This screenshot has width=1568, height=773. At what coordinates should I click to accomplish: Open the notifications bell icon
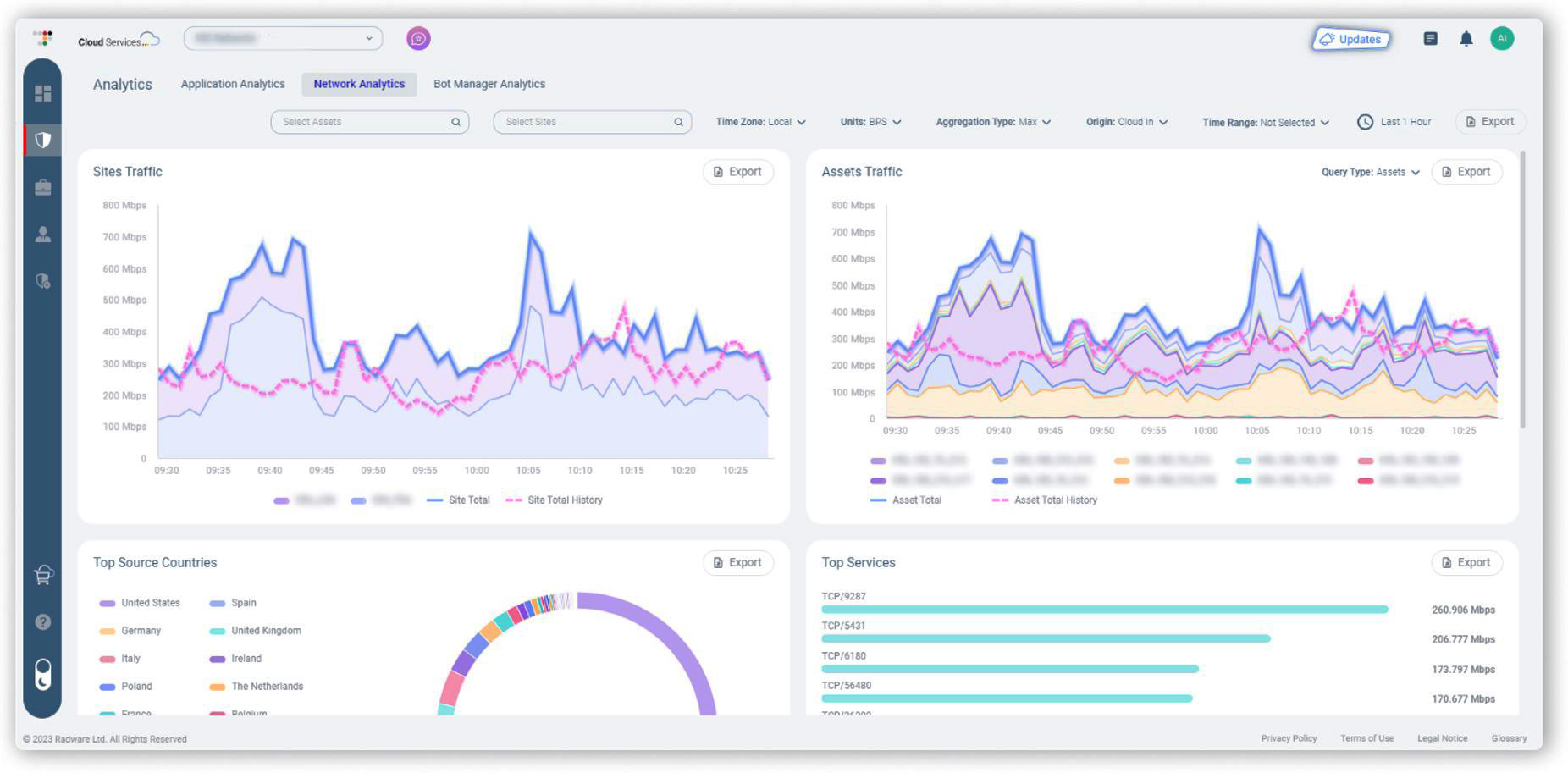(x=1466, y=39)
